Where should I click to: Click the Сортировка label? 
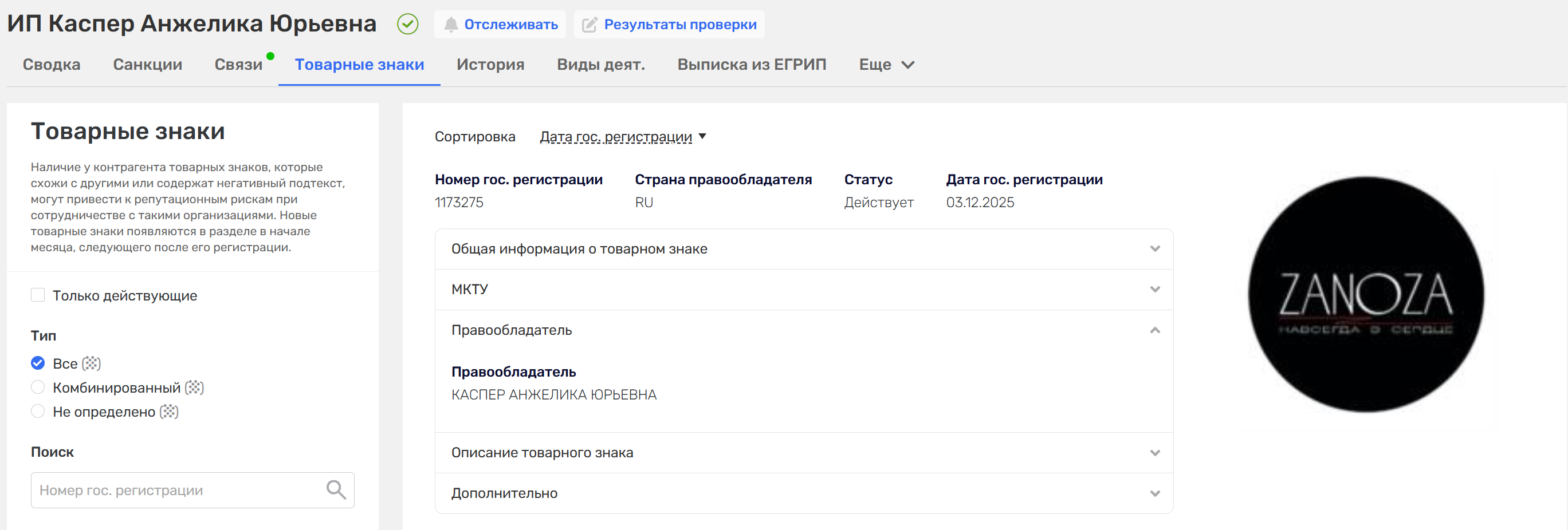[x=475, y=137]
